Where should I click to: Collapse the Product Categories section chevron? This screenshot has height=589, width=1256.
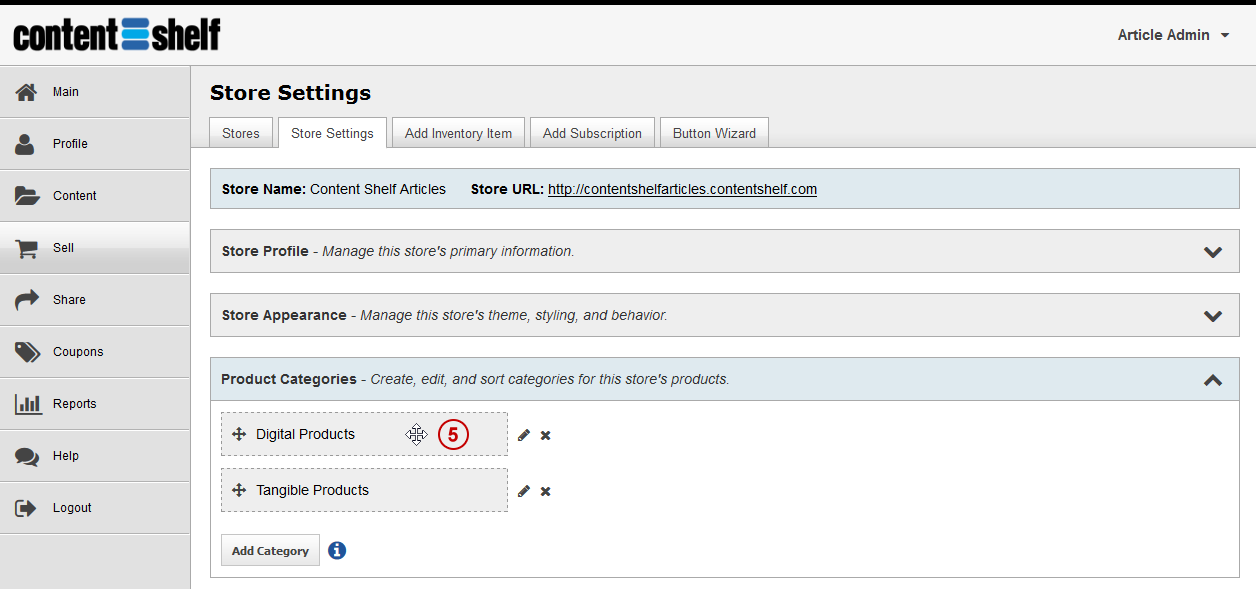click(1213, 380)
